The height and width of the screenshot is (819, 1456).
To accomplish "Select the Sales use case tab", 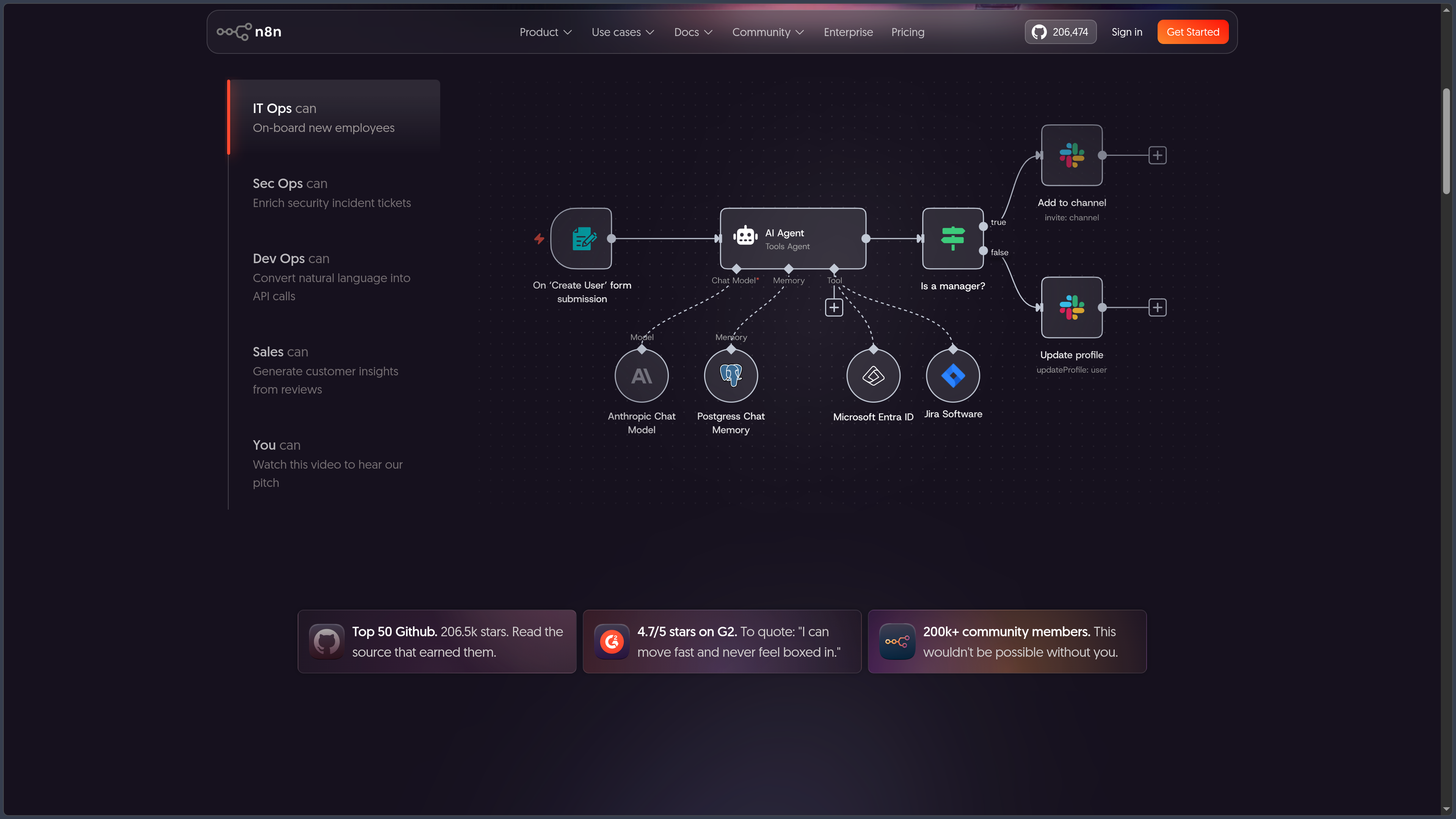I will tap(334, 370).
